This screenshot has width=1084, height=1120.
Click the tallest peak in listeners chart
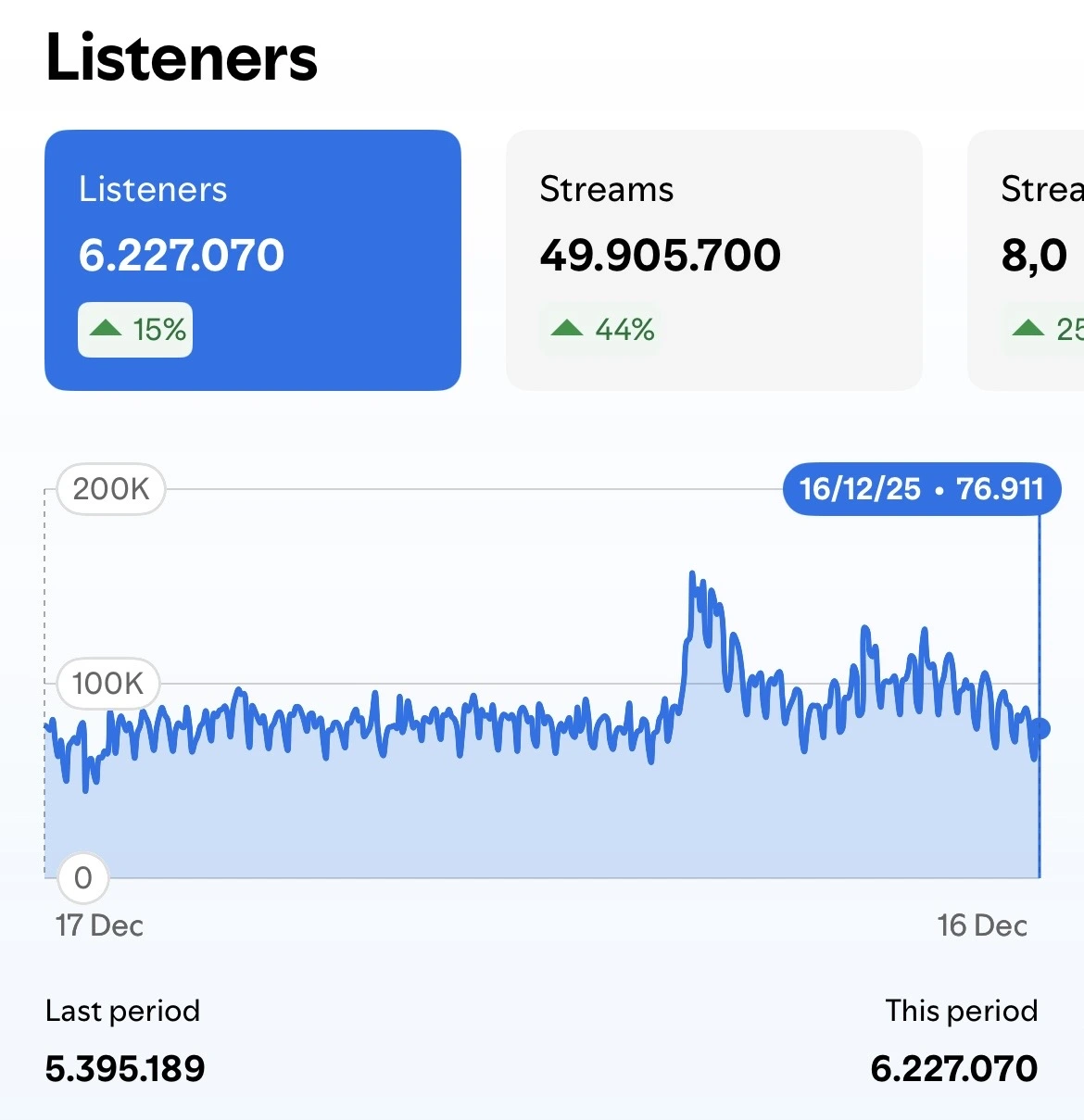pyautogui.click(x=692, y=575)
